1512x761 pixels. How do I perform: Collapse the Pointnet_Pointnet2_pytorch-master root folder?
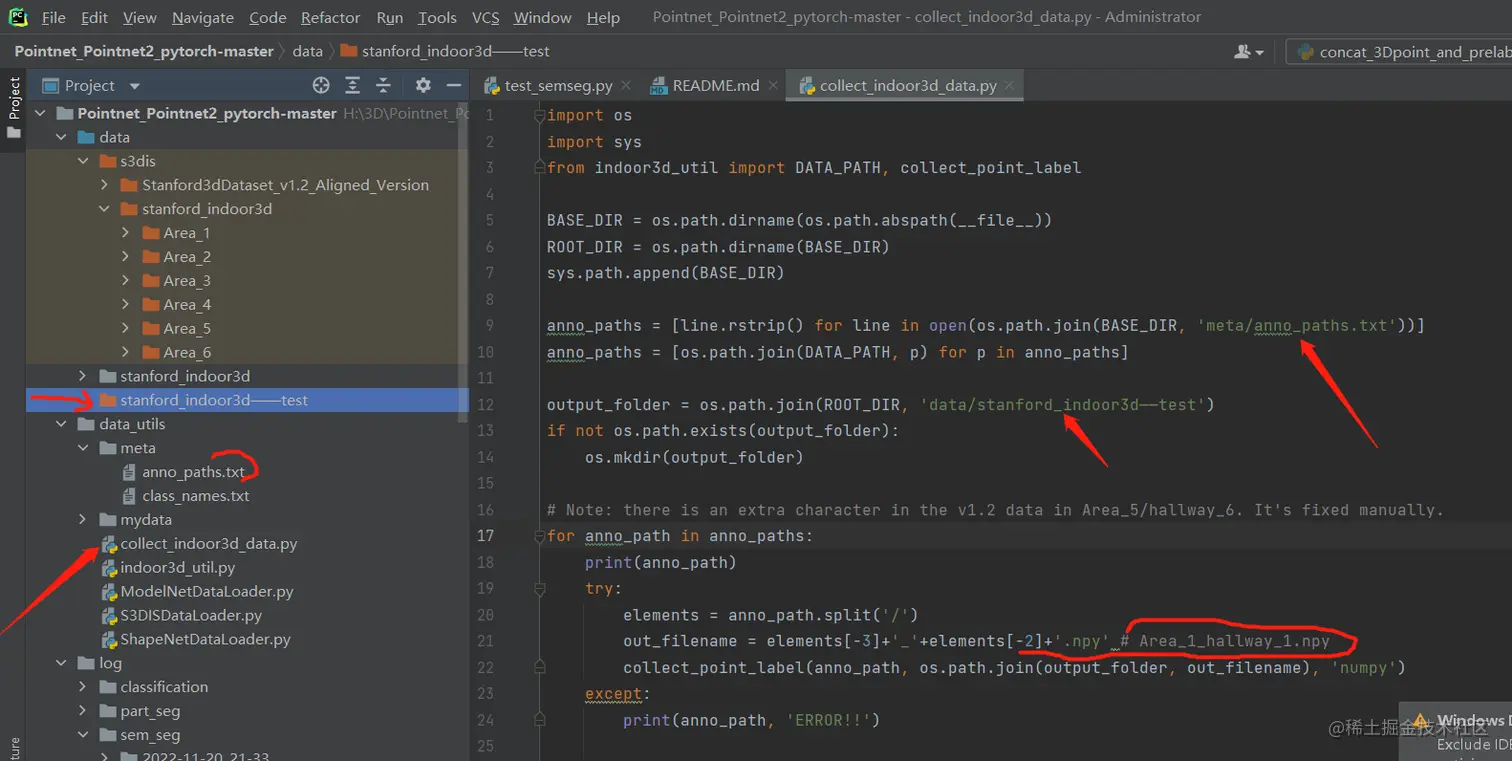41,113
